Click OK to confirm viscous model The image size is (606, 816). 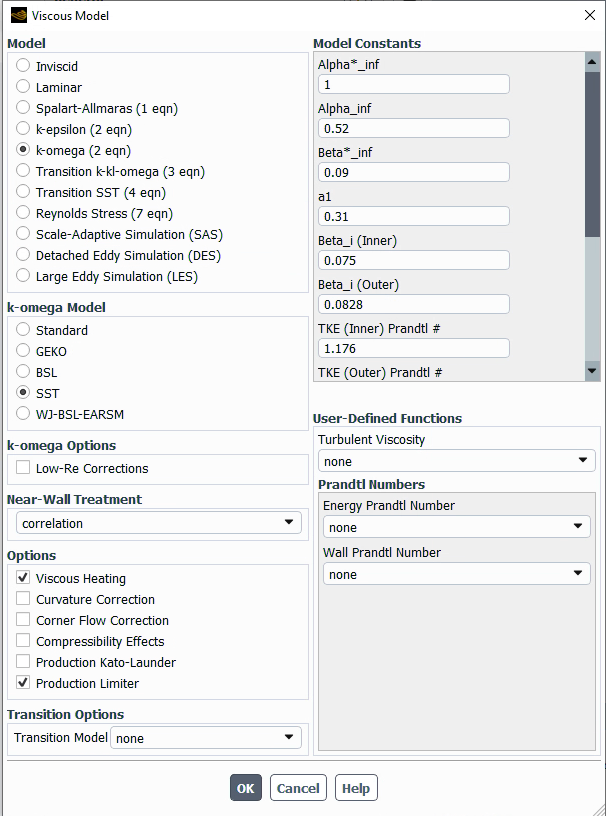click(246, 788)
